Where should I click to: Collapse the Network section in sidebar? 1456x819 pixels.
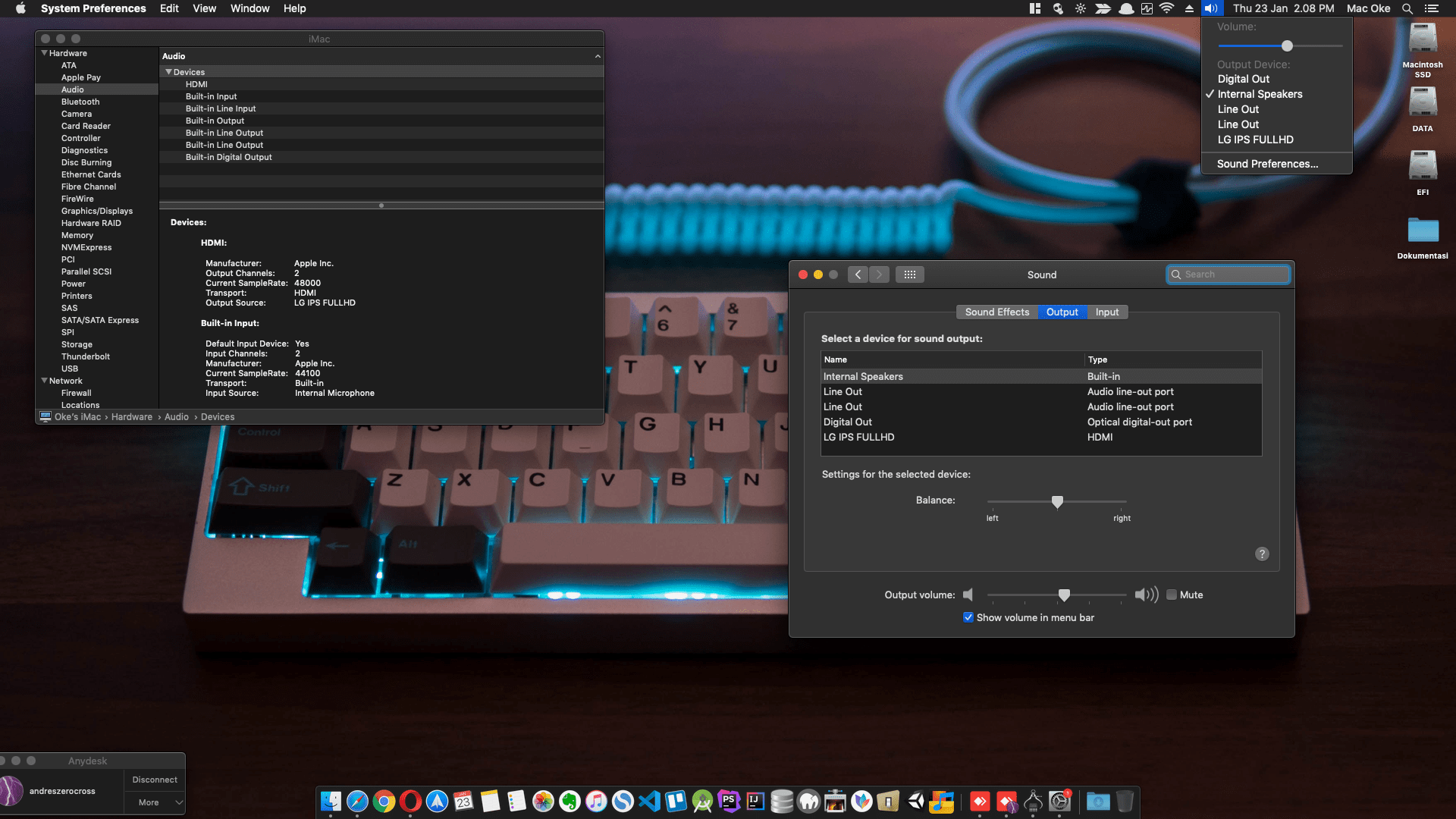[45, 381]
